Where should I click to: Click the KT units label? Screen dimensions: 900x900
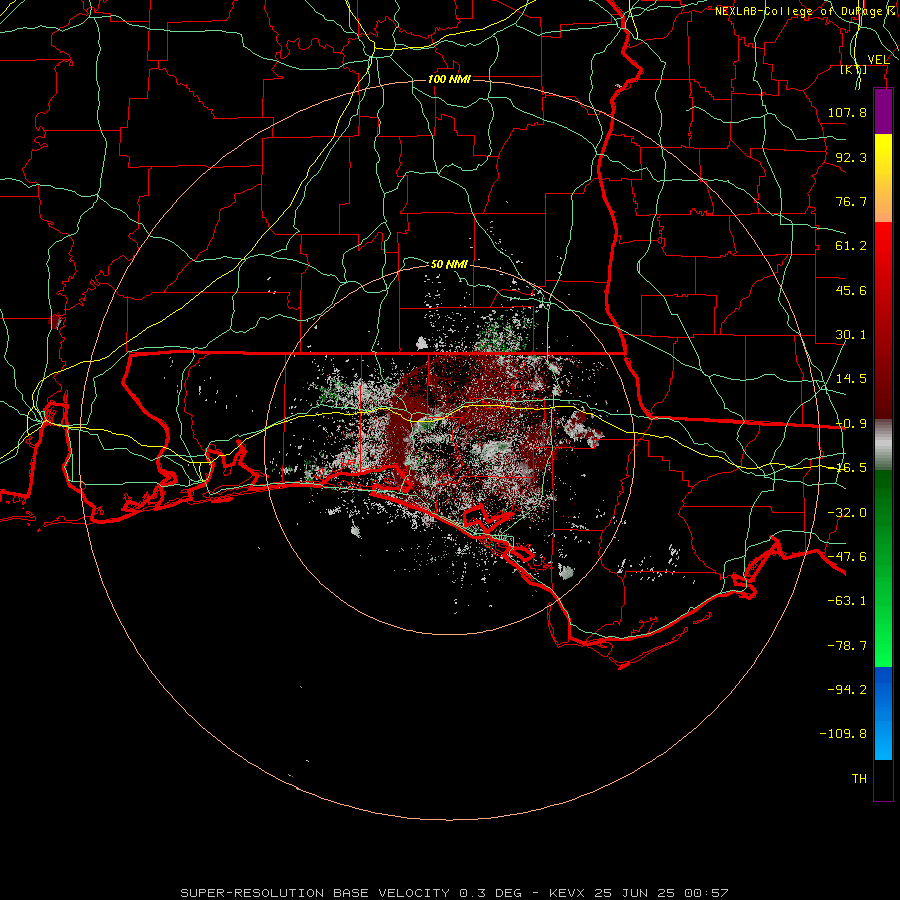pos(854,69)
